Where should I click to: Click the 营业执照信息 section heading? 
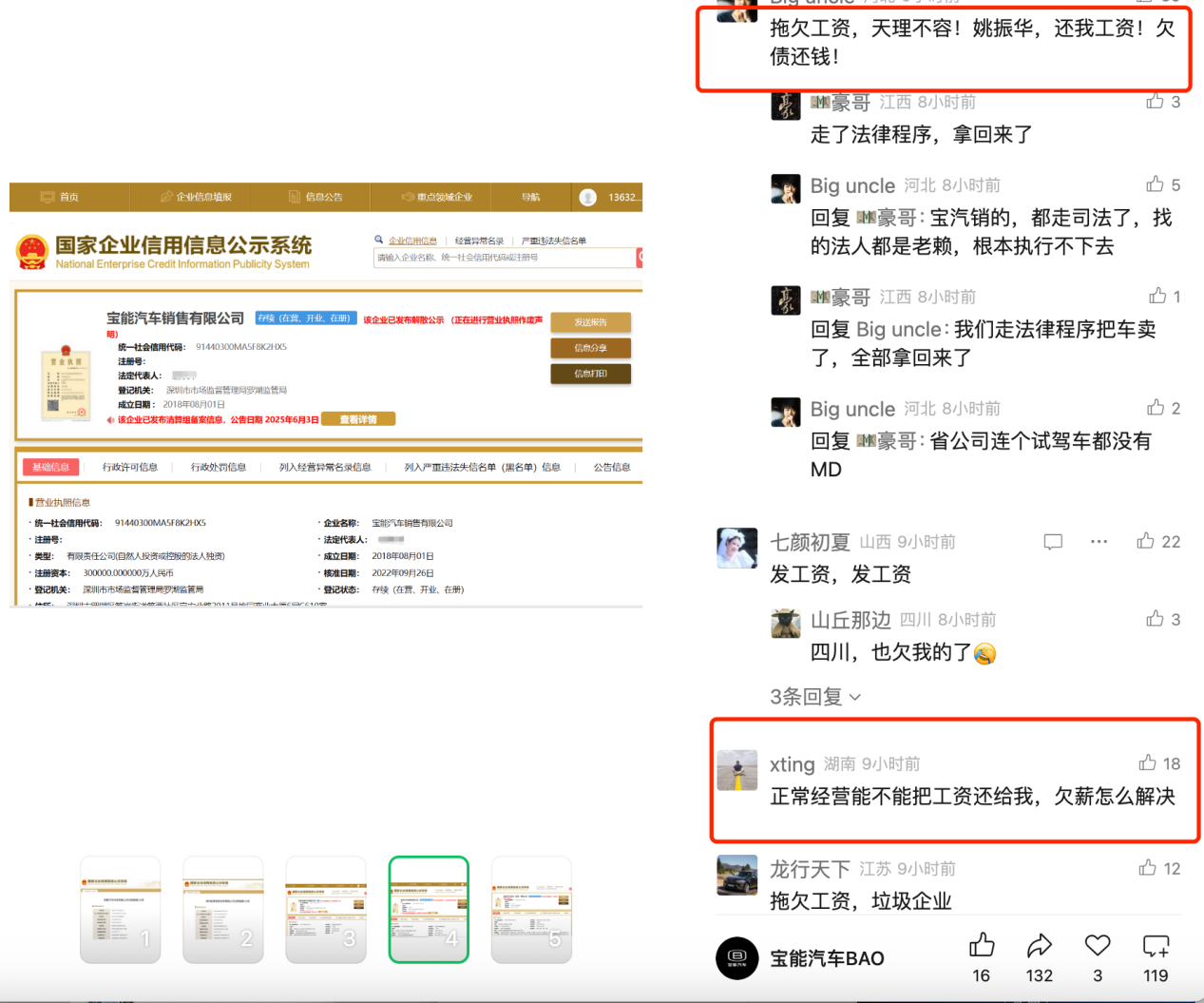(60, 502)
